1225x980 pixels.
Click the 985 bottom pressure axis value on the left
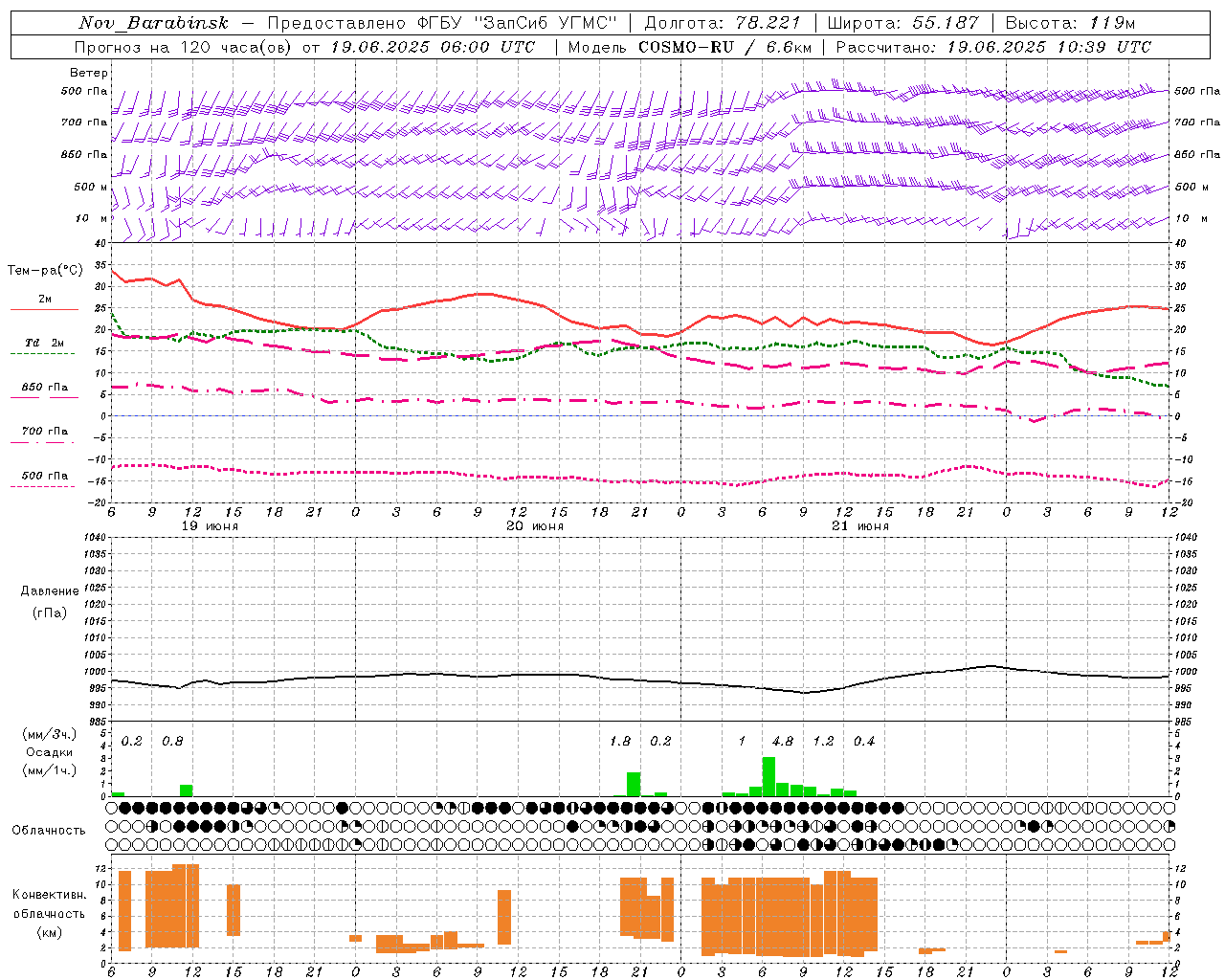click(100, 722)
